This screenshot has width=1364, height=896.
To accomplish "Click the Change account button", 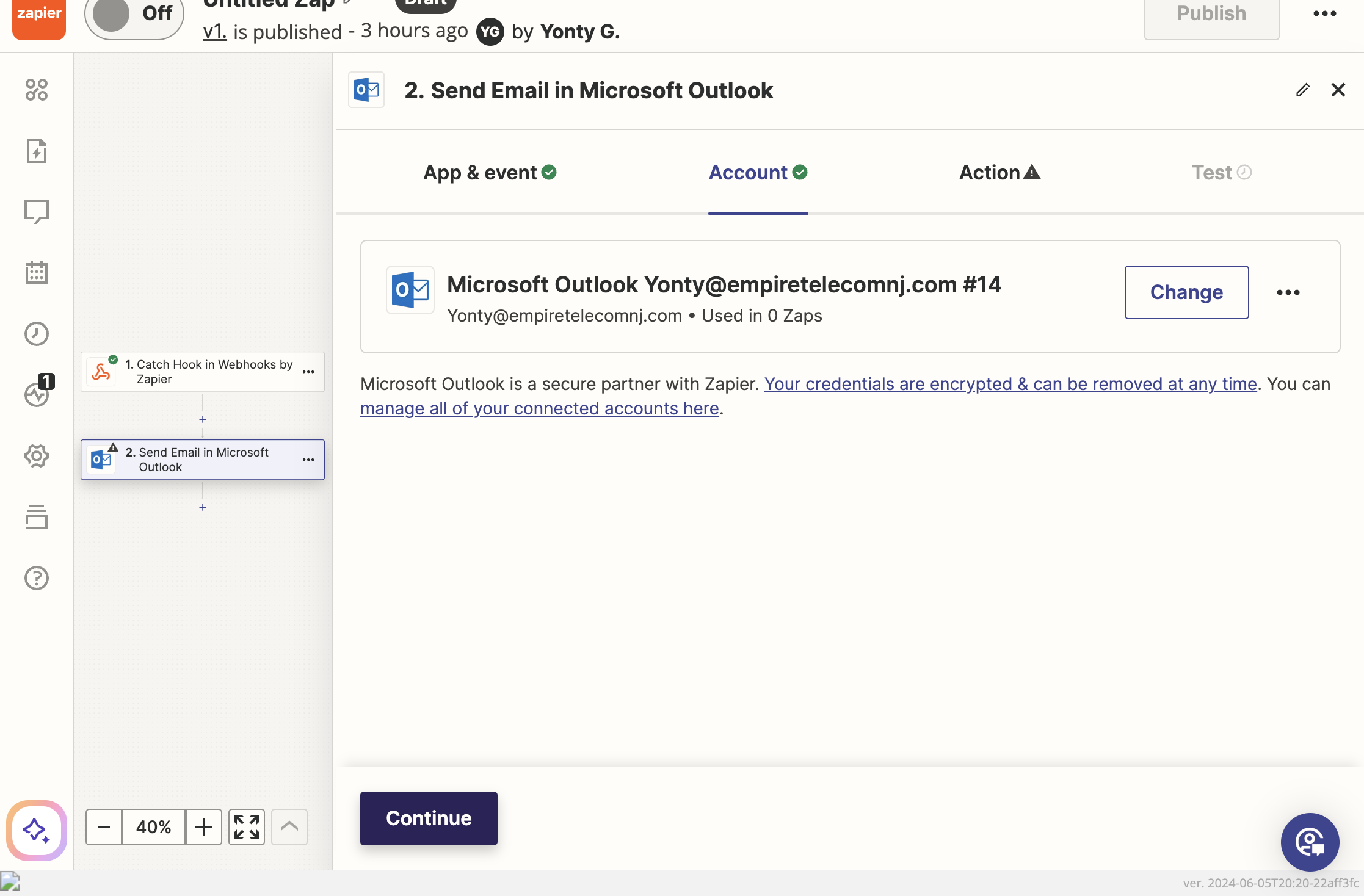I will pos(1186,292).
